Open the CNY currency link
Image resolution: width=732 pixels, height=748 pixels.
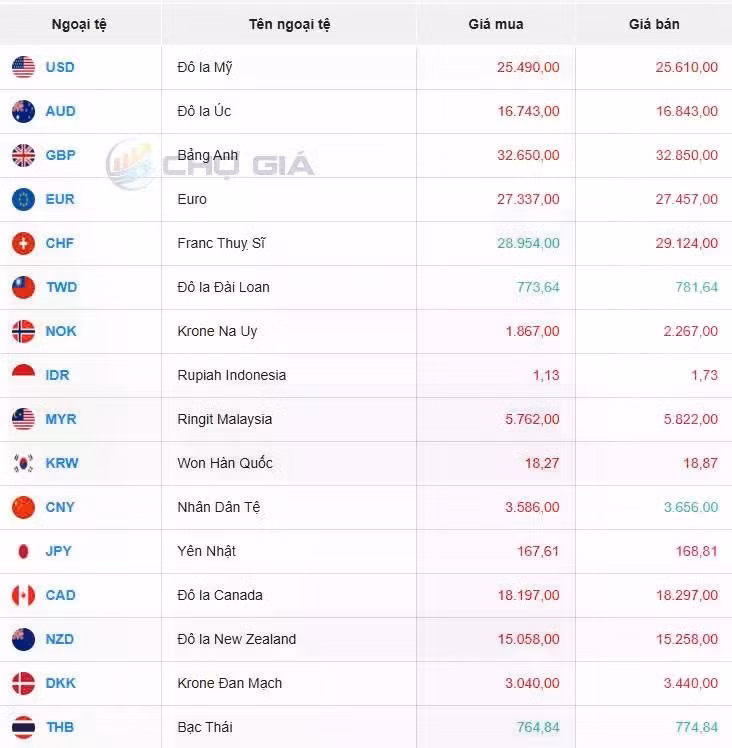tap(60, 507)
